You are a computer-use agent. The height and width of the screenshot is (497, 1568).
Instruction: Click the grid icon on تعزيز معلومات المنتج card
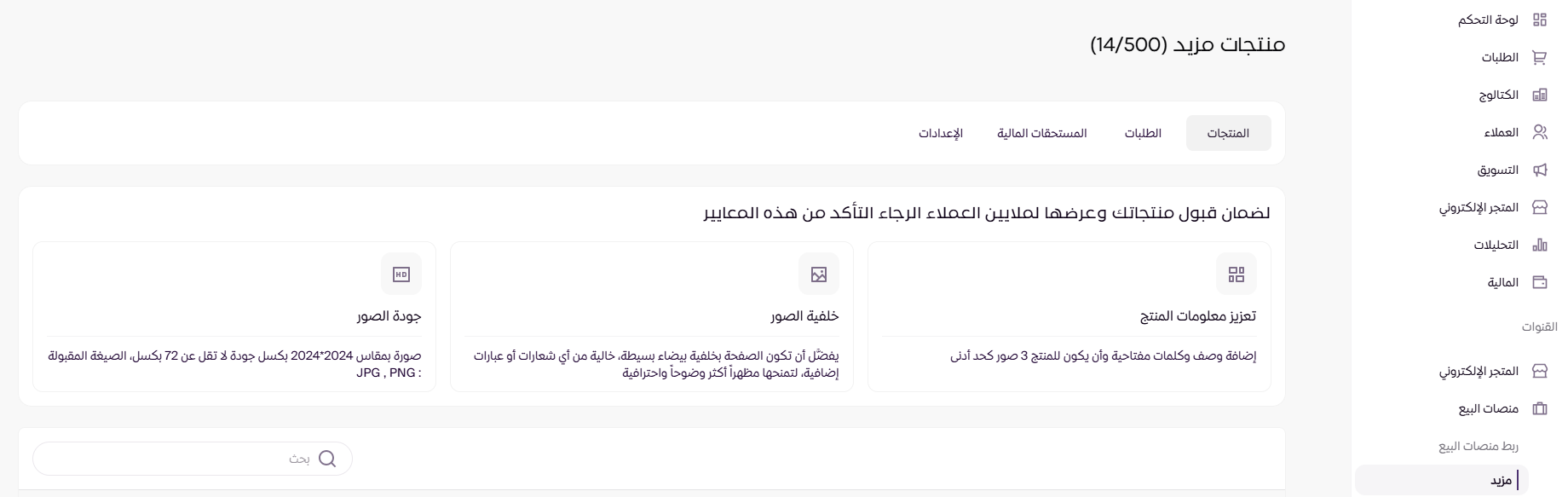(x=1236, y=274)
